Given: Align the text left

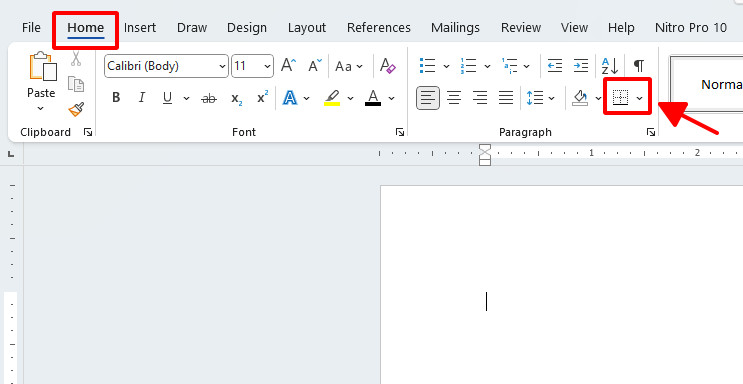Looking at the screenshot, I should pyautogui.click(x=428, y=98).
